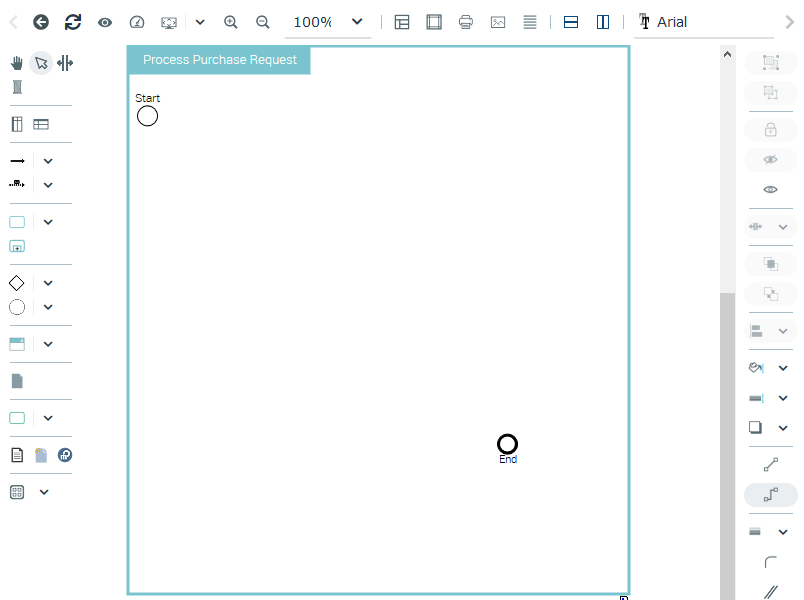The image size is (804, 600).
Task: Click the print icon
Action: (466, 22)
